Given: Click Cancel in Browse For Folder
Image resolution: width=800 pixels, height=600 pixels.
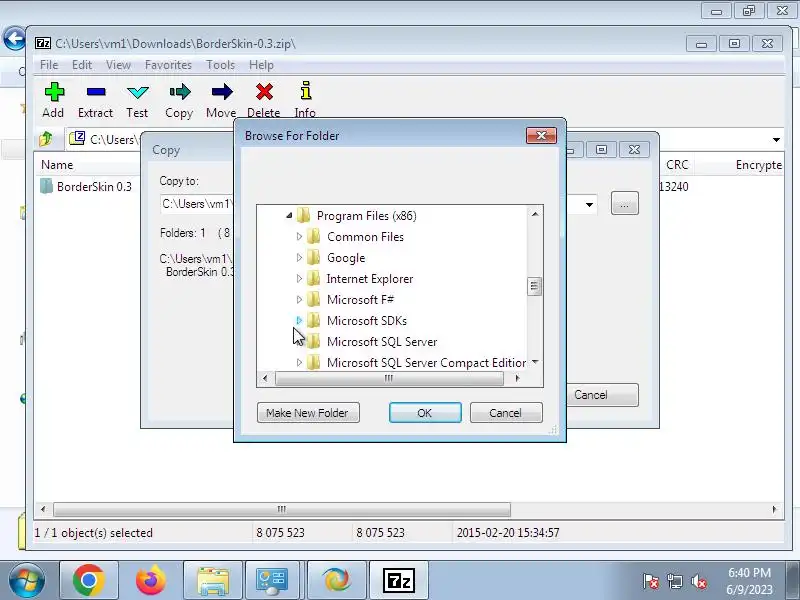Looking at the screenshot, I should 506,413.
